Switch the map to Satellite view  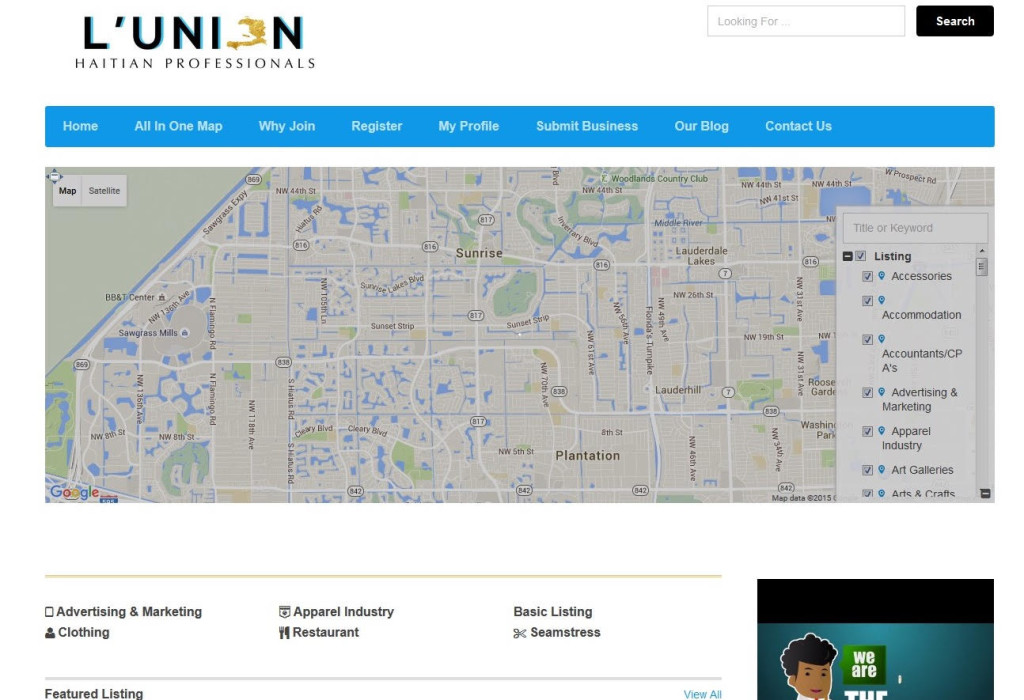[x=104, y=191]
